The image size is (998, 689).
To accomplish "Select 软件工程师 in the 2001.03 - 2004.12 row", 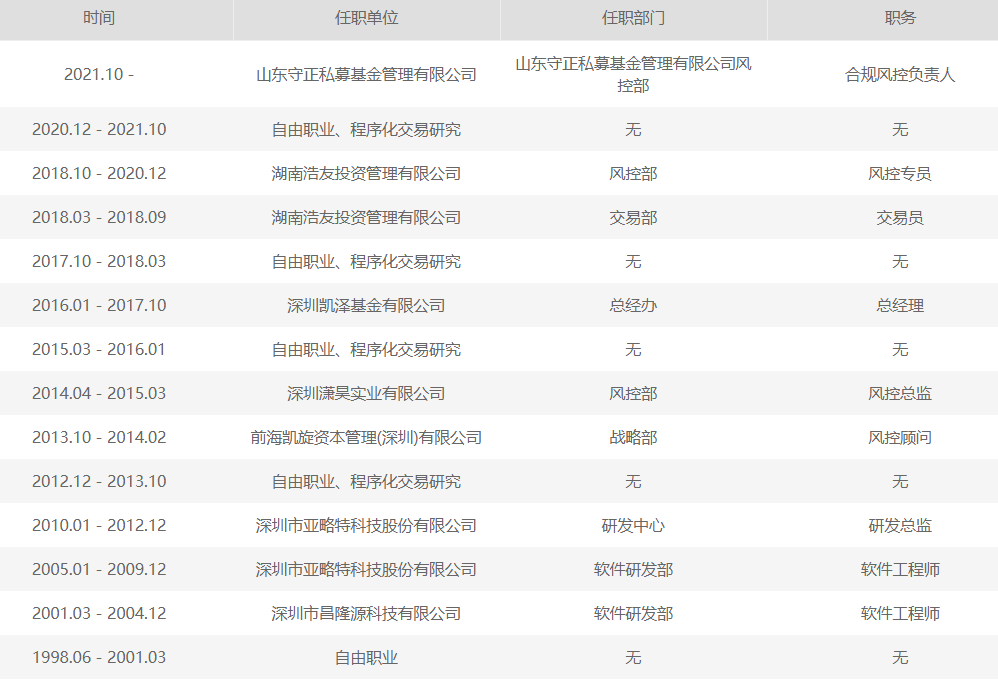I will pos(900,613).
